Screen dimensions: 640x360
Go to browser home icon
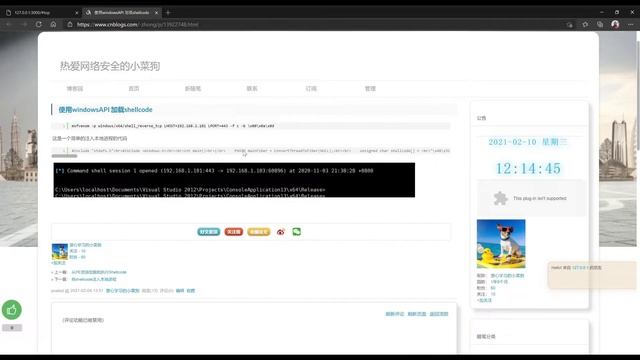pyautogui.click(x=53, y=24)
